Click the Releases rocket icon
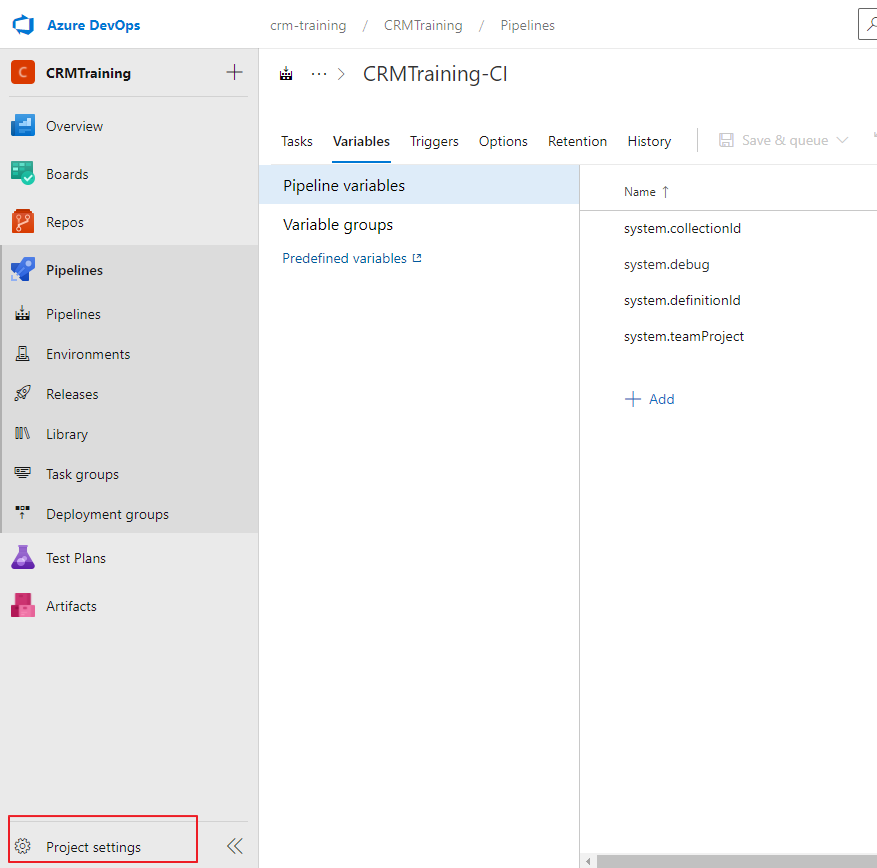The height and width of the screenshot is (868, 877). [x=22, y=393]
